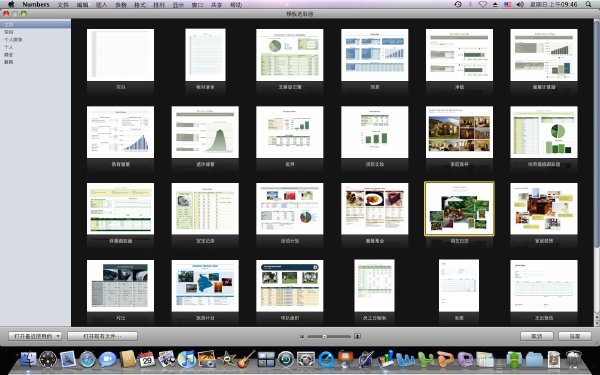This screenshot has height=375, width=600.
Task: Click the 打开现有文件 button
Action: point(102,336)
